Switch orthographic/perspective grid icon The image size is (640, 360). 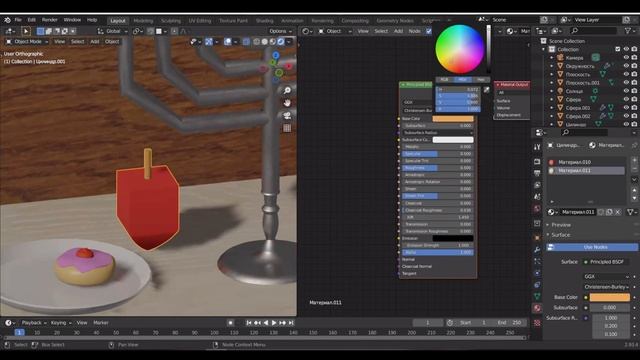(287, 128)
